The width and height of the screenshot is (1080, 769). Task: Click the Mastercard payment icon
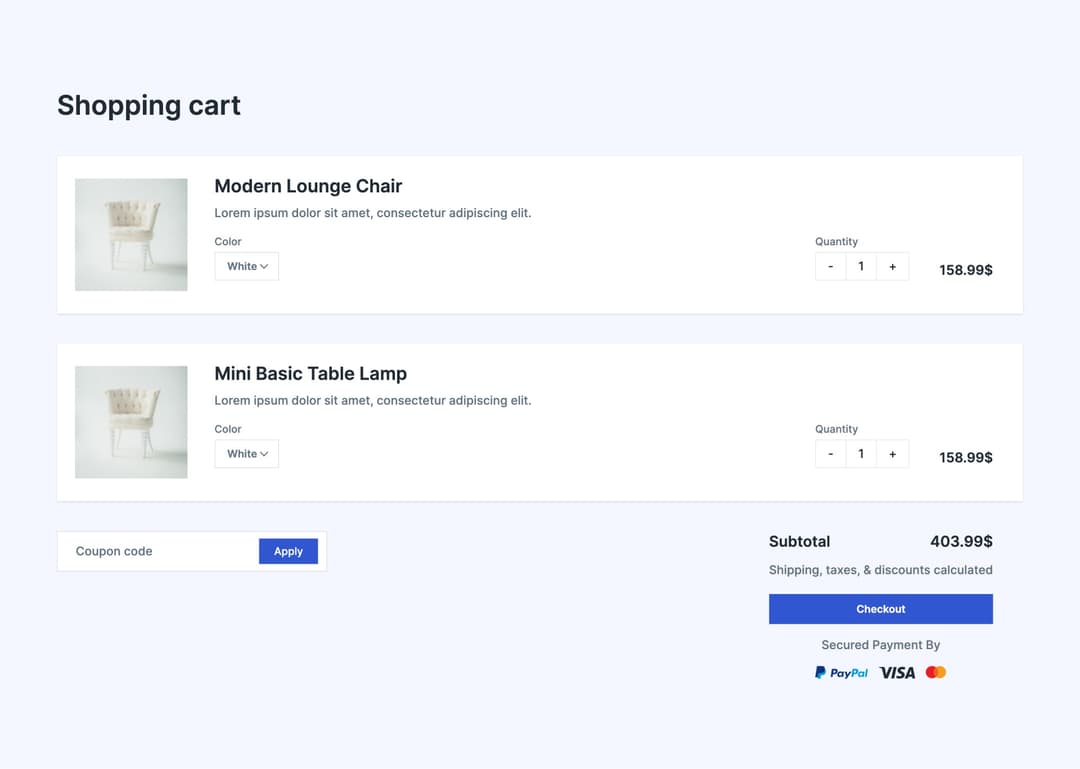935,672
